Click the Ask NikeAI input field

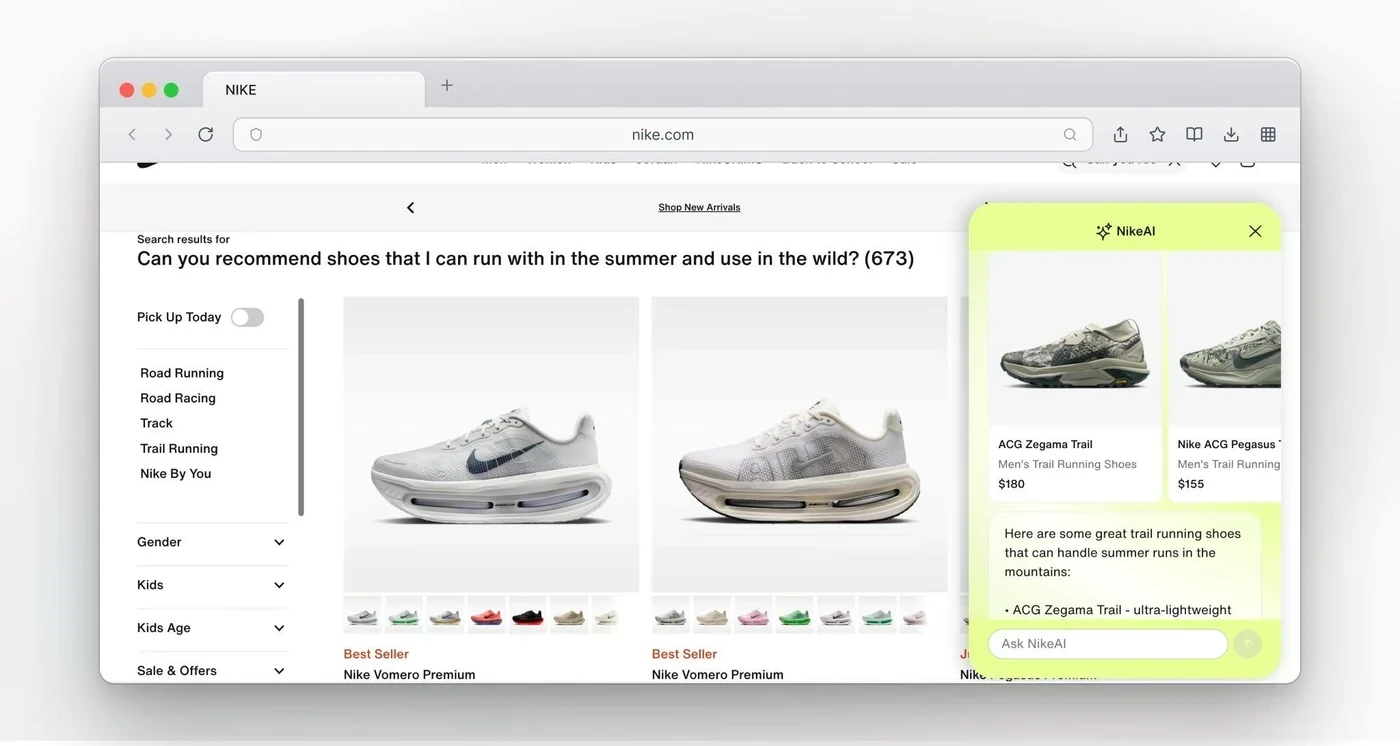[x=1107, y=644]
